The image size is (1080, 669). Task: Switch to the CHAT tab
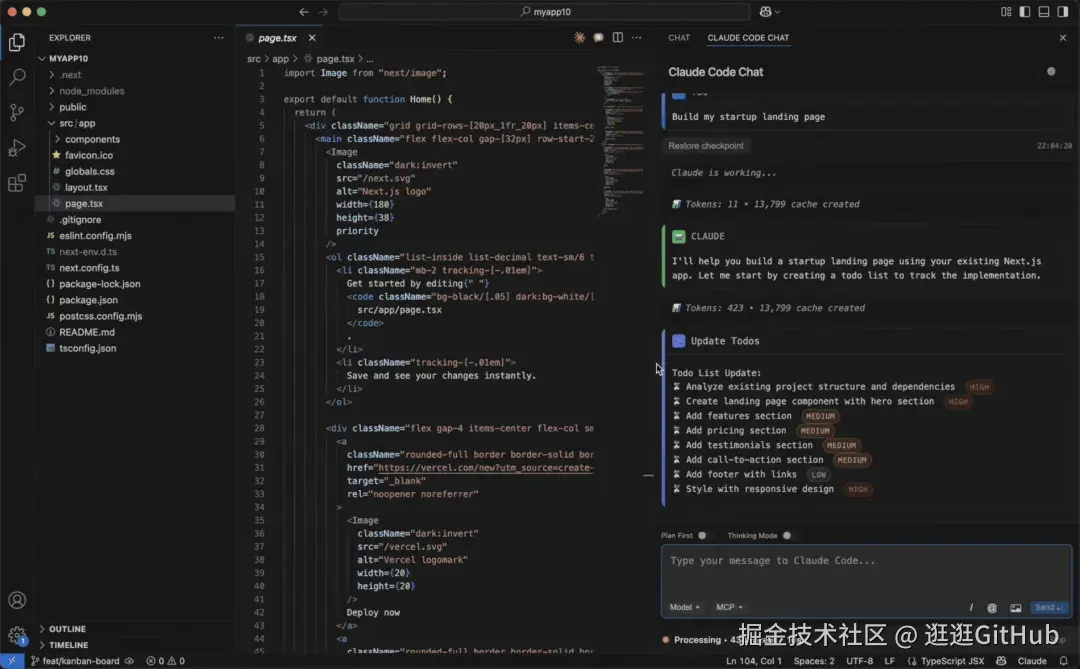[x=679, y=38]
